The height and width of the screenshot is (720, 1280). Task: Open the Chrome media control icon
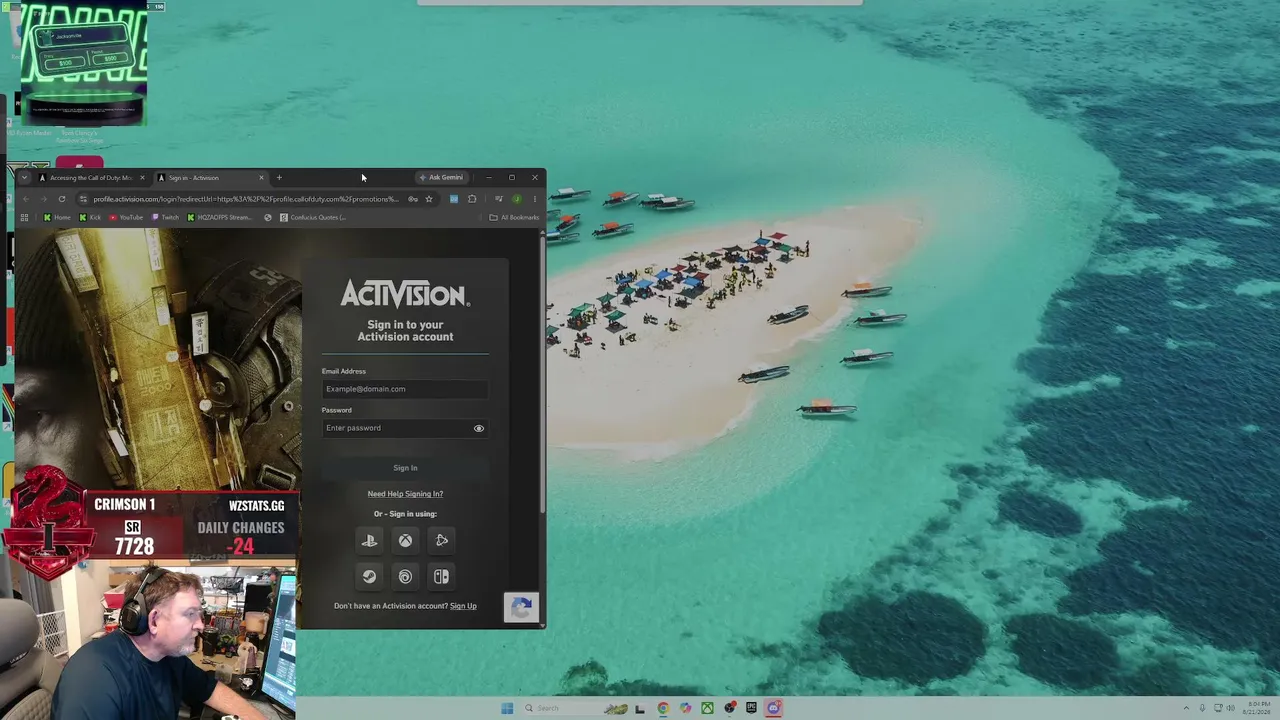pyautogui.click(x=498, y=199)
